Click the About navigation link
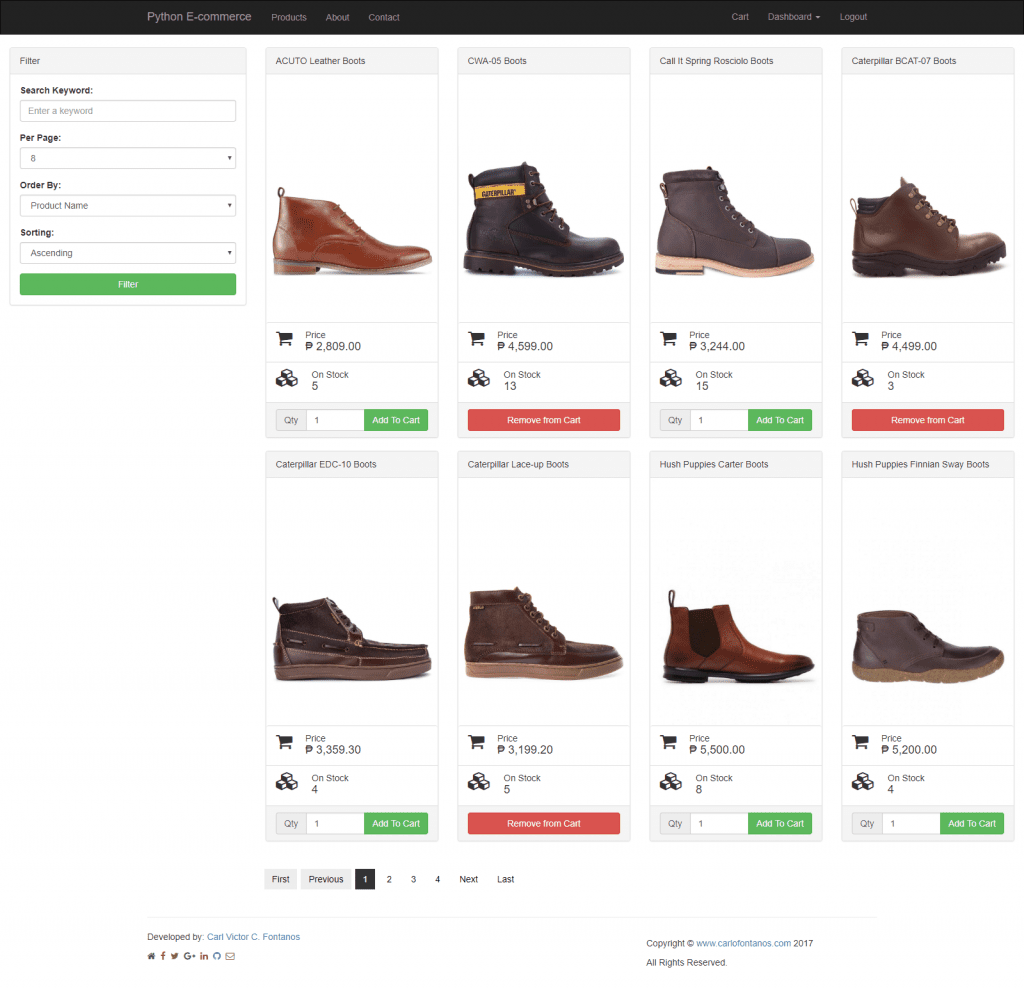This screenshot has width=1024, height=988. [337, 16]
